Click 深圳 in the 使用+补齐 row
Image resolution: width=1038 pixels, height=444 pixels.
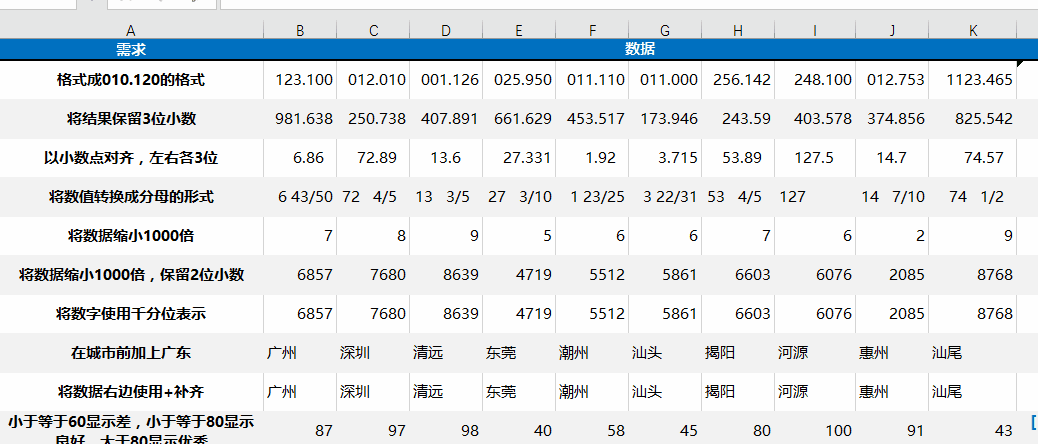(x=373, y=392)
